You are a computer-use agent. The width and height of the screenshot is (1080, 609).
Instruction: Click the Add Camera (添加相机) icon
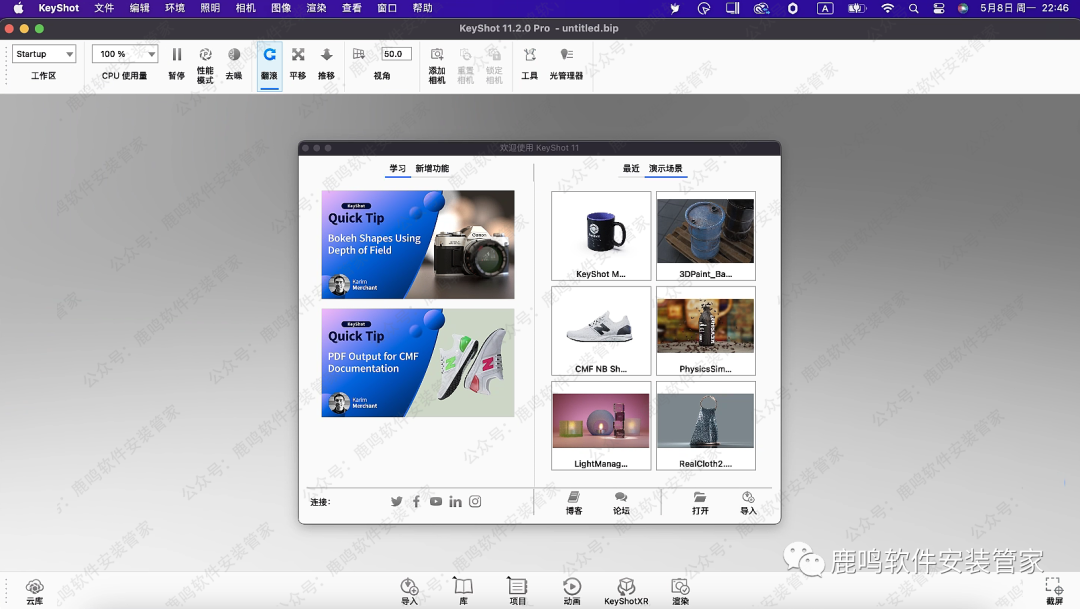[437, 62]
